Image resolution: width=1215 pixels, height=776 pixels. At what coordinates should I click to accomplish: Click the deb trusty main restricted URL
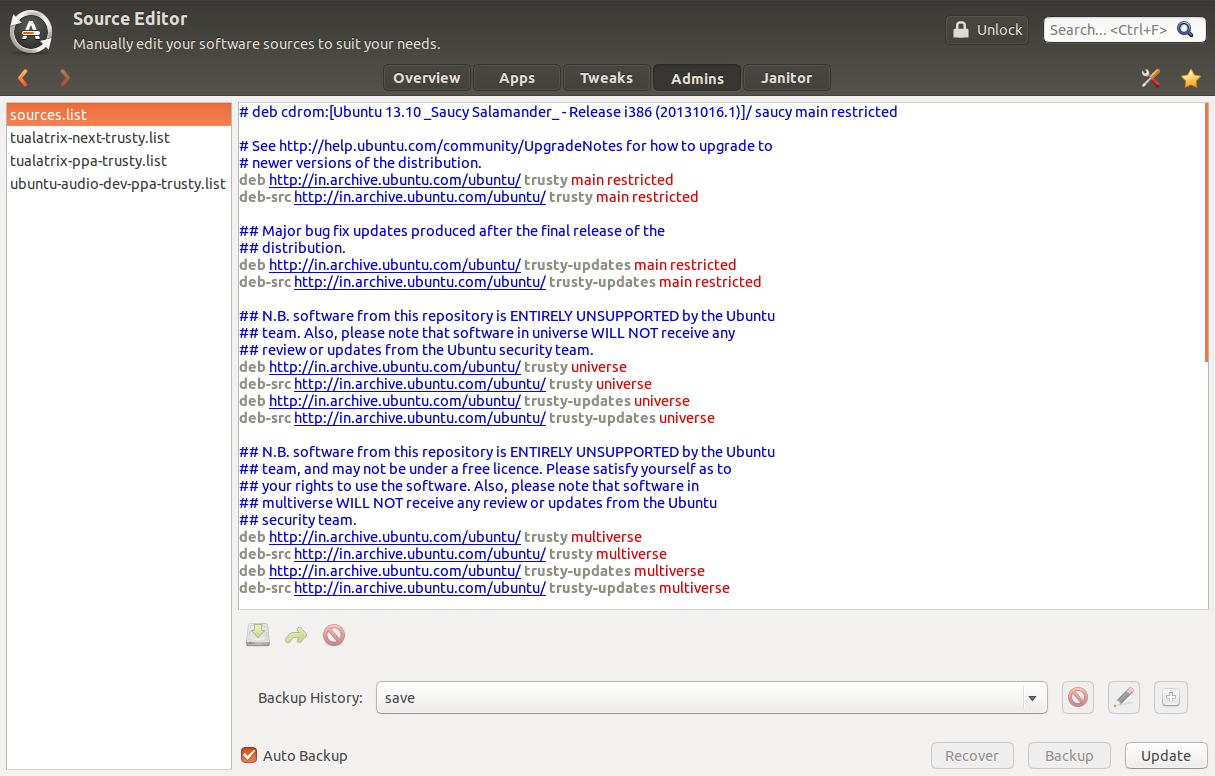pyautogui.click(x=395, y=180)
